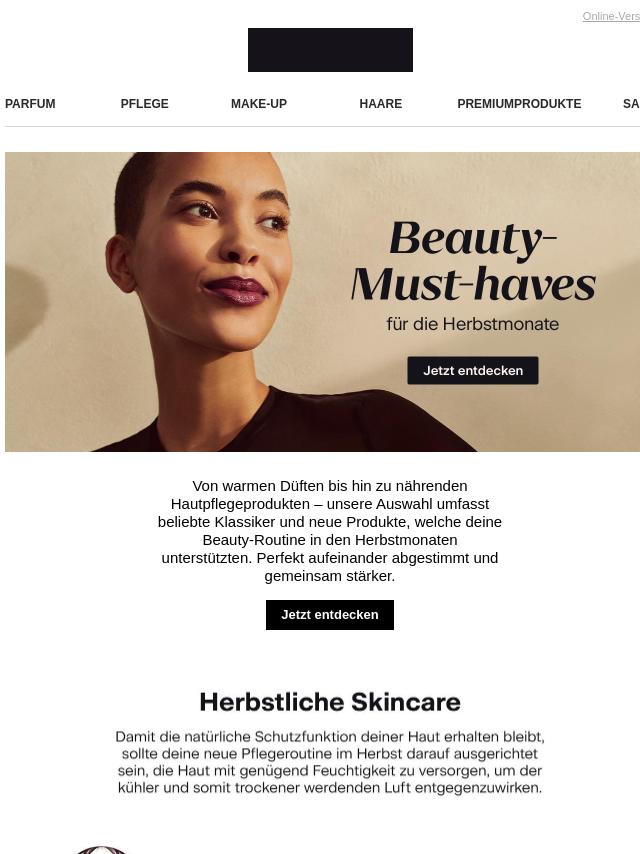Open the HAARE category
The image size is (640, 854).
click(381, 103)
